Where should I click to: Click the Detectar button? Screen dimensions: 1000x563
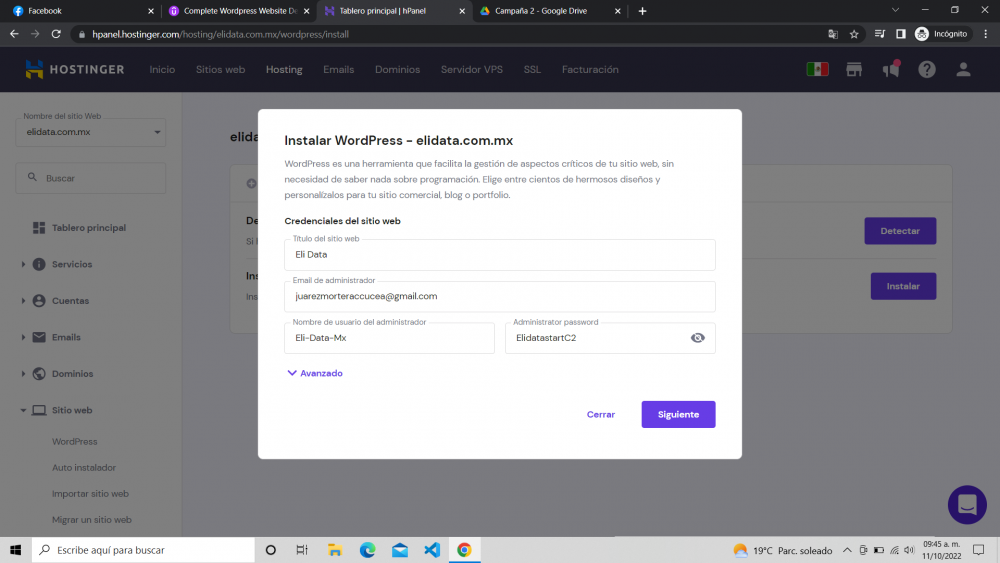coord(900,231)
